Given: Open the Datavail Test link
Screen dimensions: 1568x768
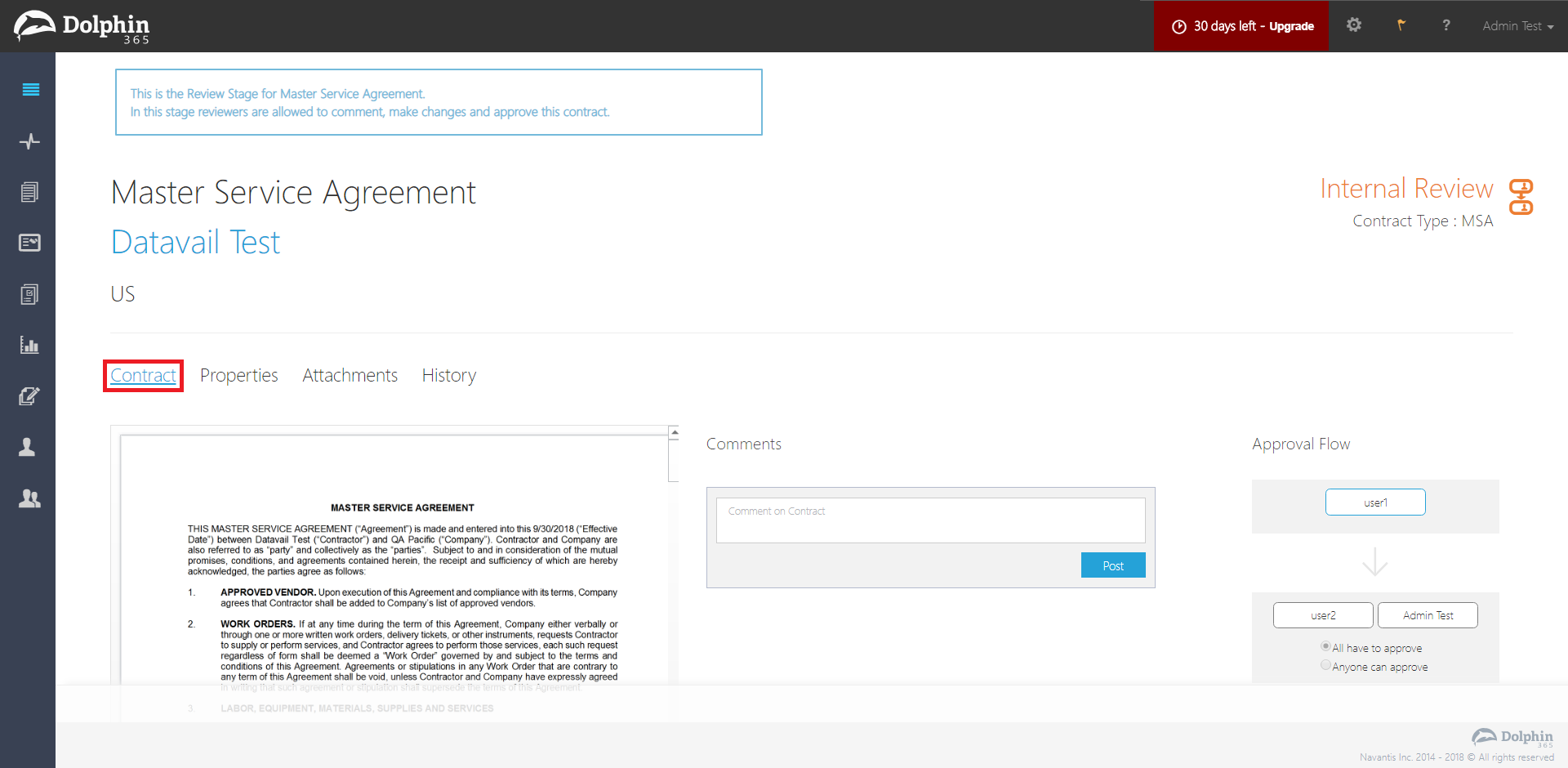Looking at the screenshot, I should 195,243.
